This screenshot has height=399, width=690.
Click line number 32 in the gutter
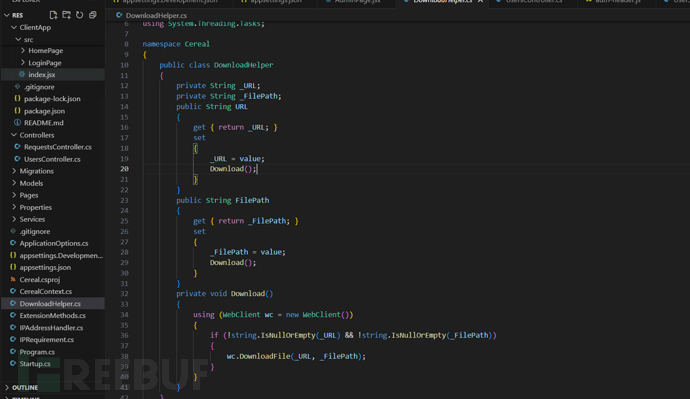(124, 294)
